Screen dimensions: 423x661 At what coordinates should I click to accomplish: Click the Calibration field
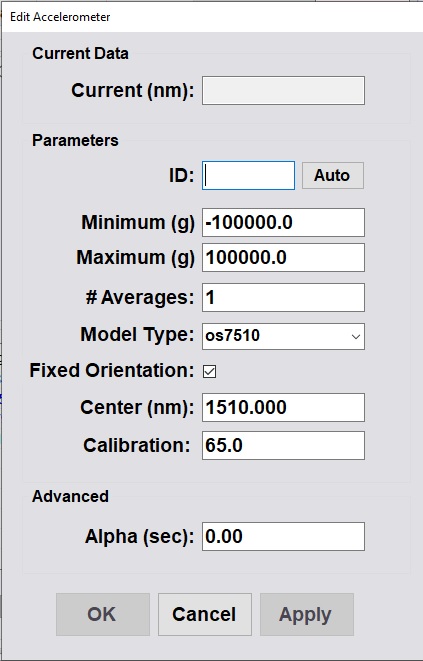point(283,445)
